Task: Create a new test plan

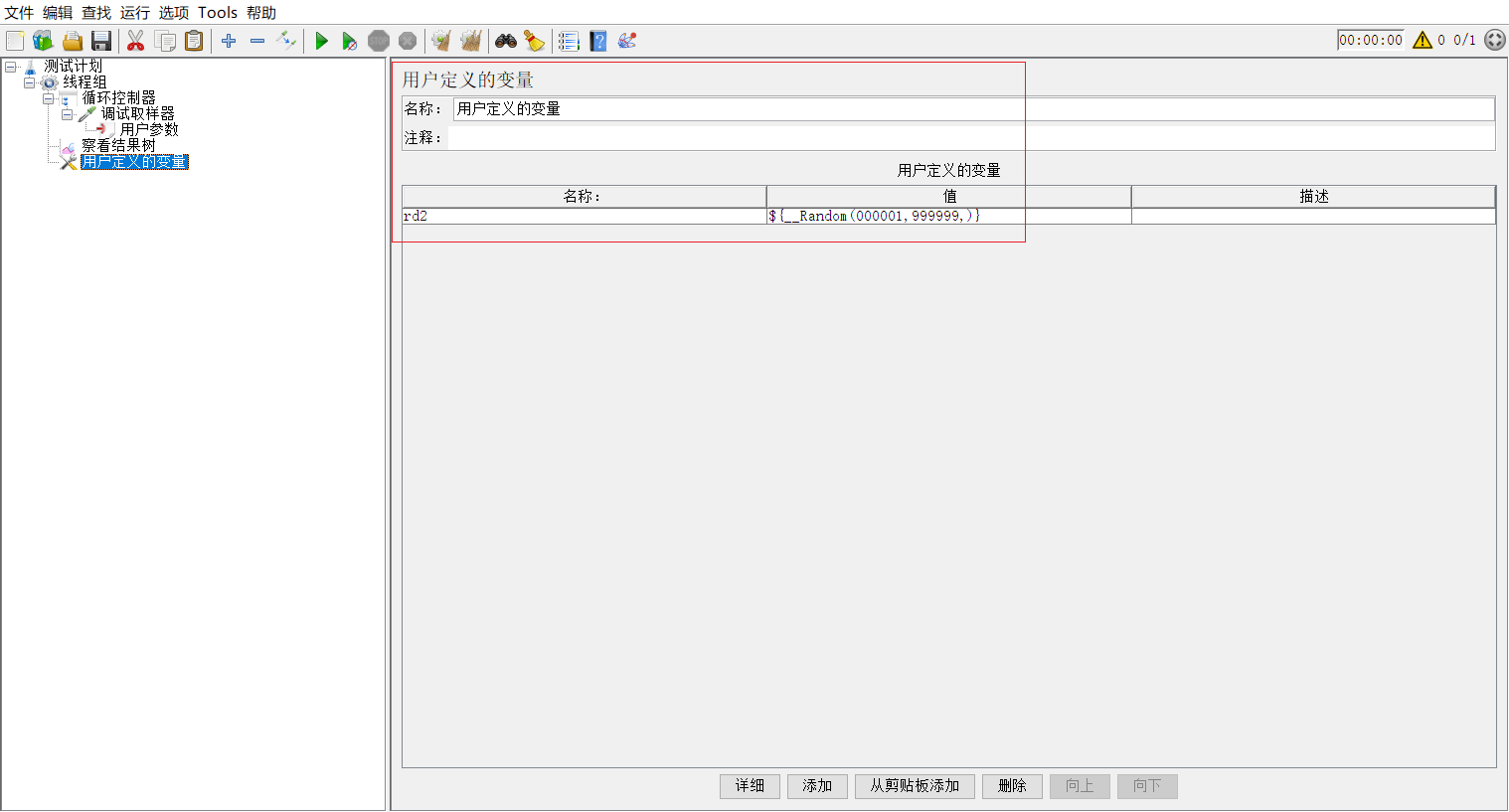Action: coord(15,41)
